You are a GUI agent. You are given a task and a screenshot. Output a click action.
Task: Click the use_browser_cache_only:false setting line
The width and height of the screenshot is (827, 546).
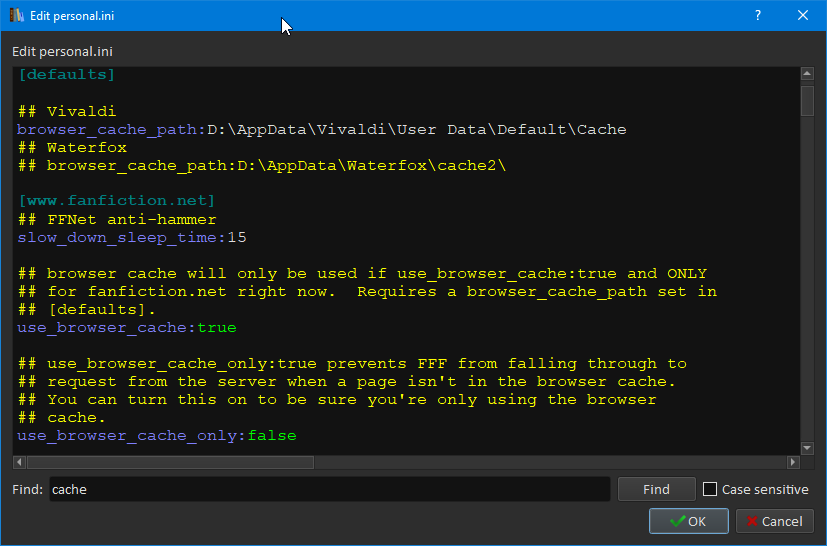[x=157, y=435]
